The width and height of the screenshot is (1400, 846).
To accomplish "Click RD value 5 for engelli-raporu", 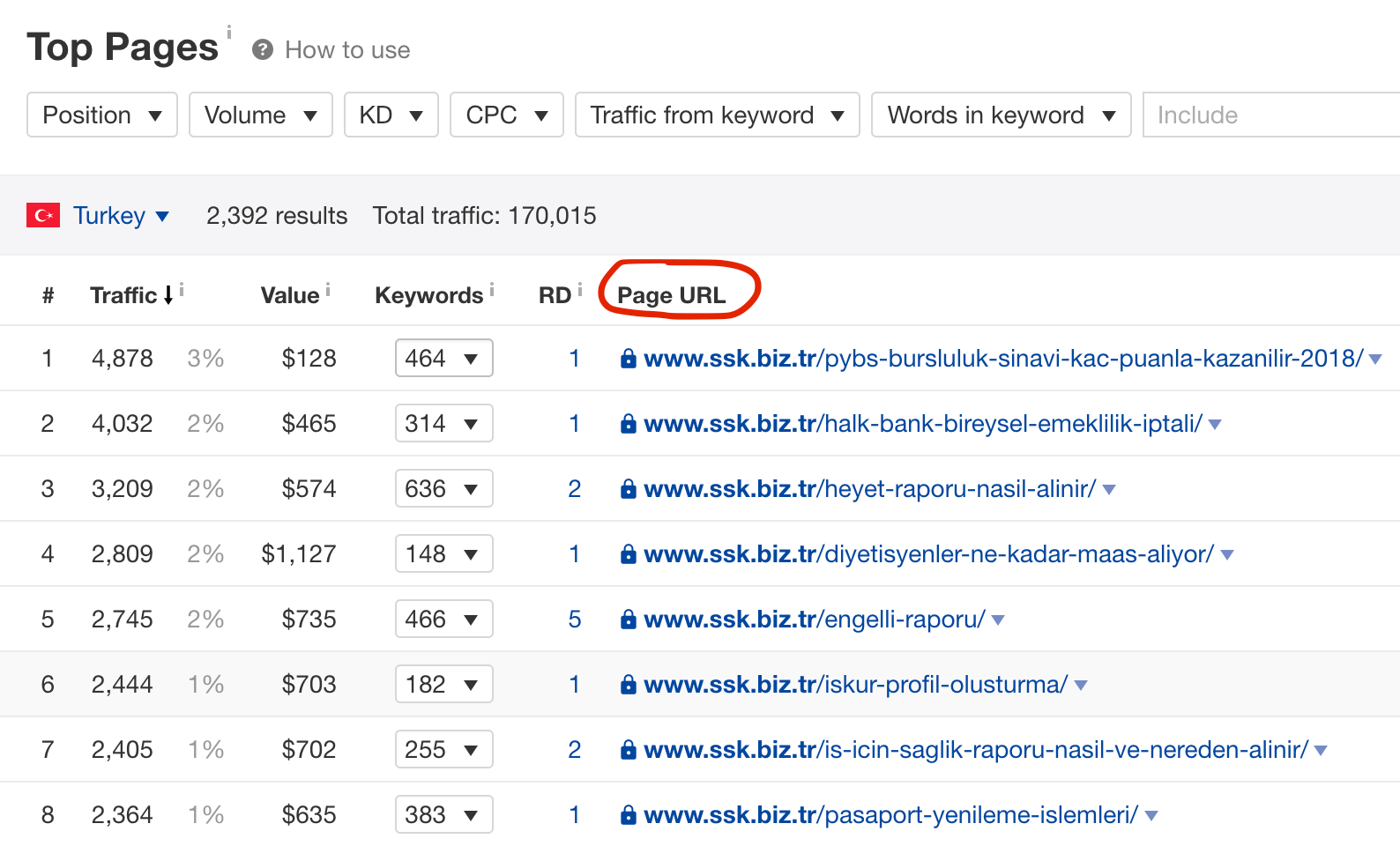I will [x=575, y=619].
